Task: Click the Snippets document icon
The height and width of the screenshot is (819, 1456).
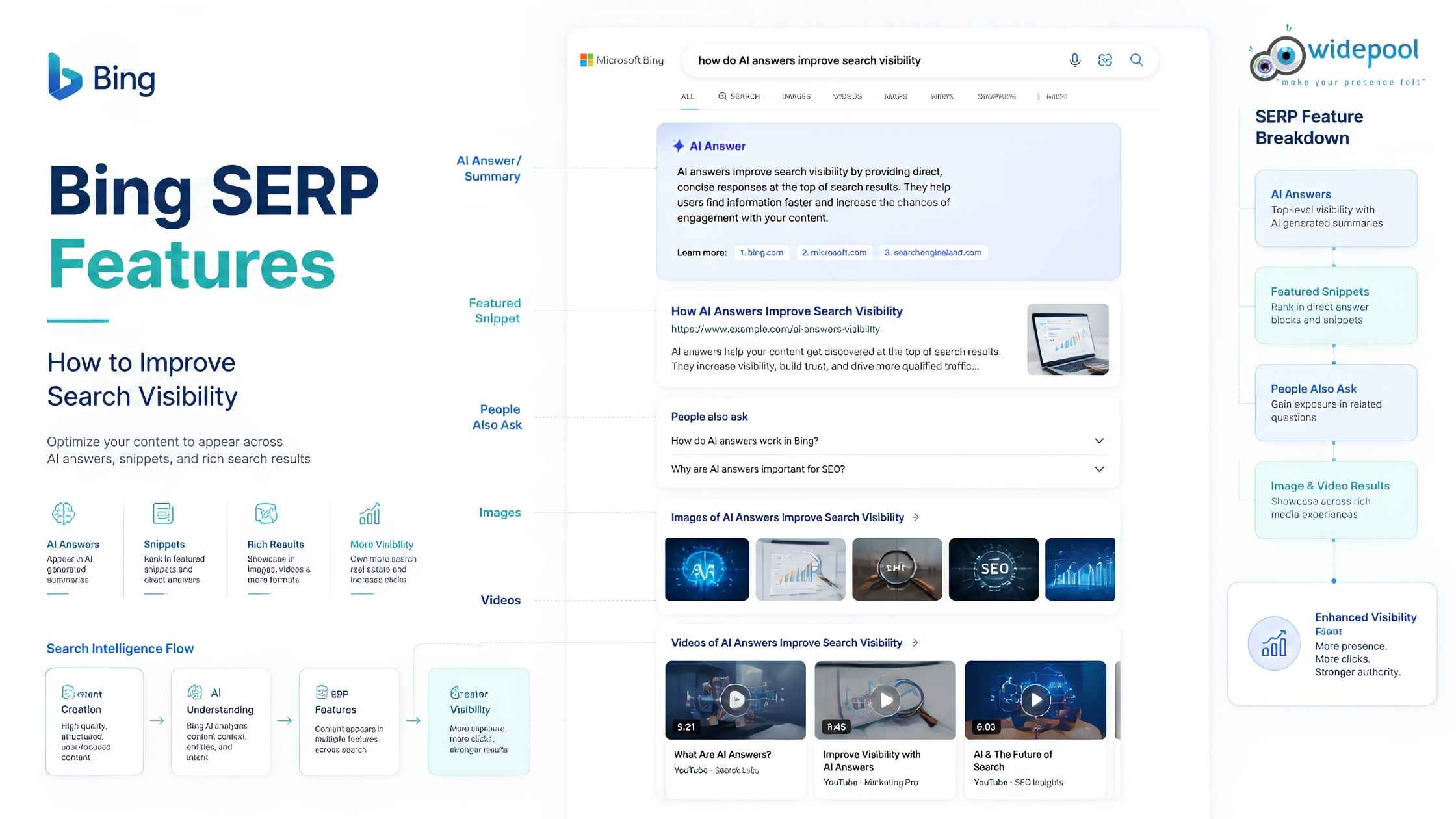Action: (163, 513)
